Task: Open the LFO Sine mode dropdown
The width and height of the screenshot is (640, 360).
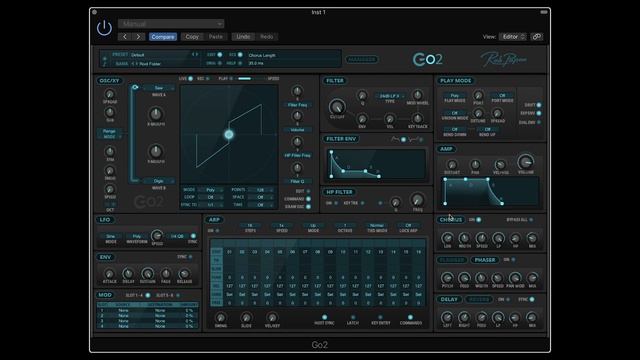Action: pyautogui.click(x=111, y=236)
